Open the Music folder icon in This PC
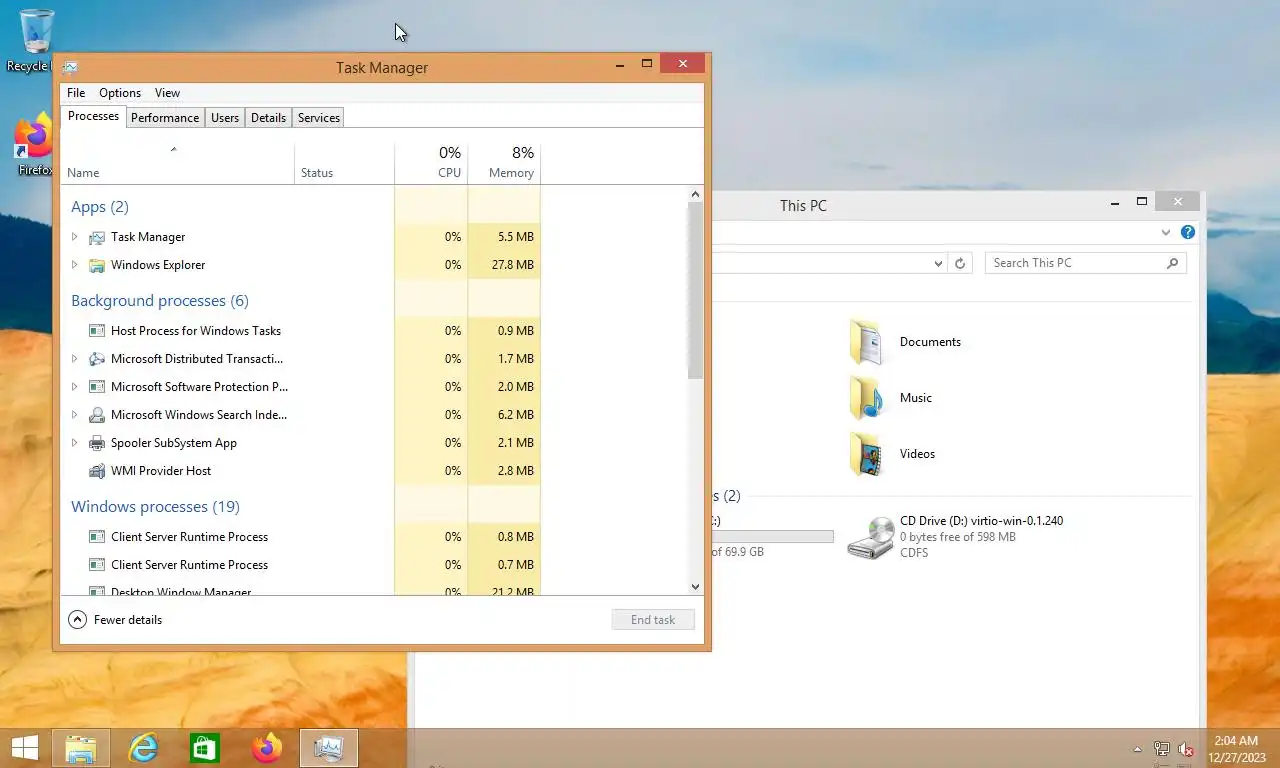This screenshot has width=1280, height=768. [x=866, y=398]
